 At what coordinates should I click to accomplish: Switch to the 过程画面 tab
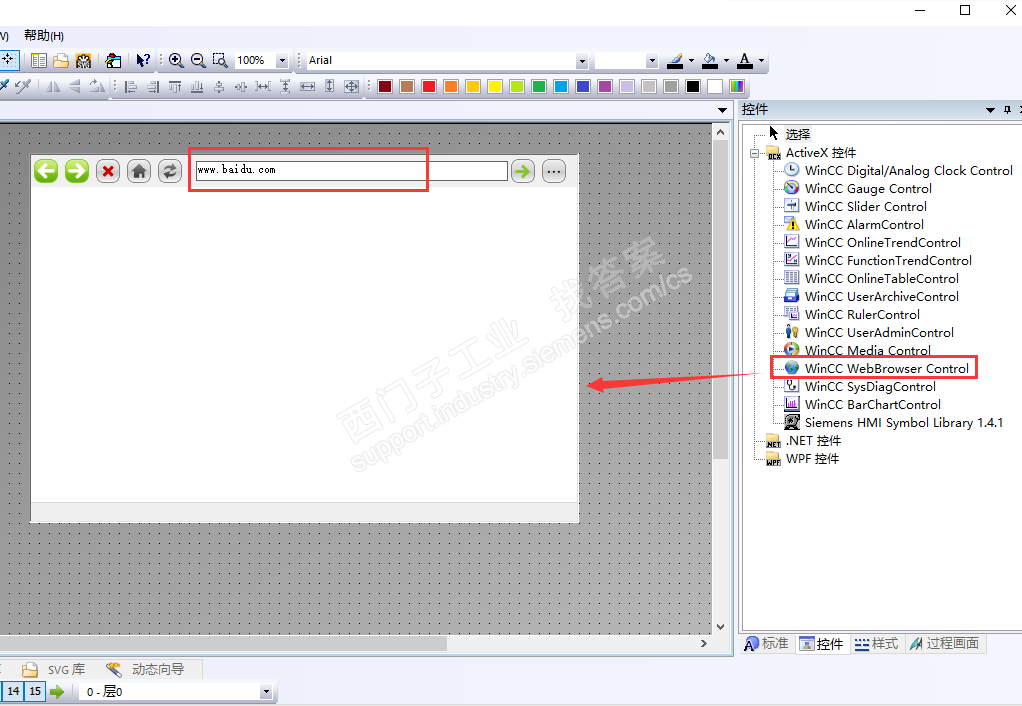944,644
